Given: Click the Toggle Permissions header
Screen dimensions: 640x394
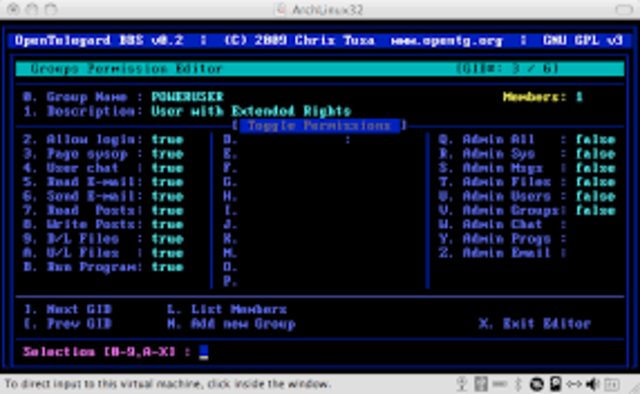Looking at the screenshot, I should (319, 125).
